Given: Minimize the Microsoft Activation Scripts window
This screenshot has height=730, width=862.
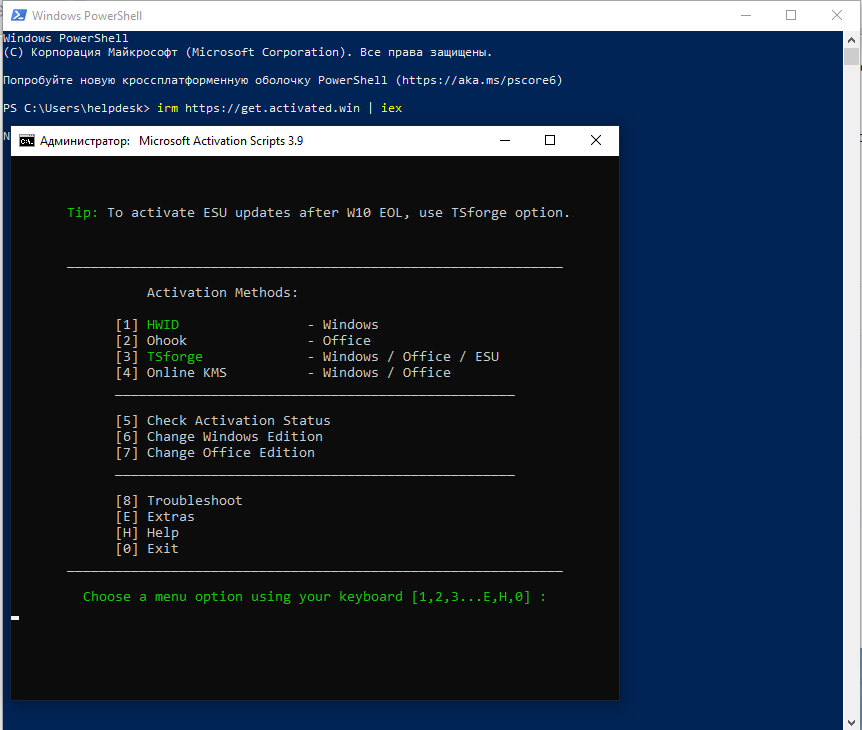Looking at the screenshot, I should [x=505, y=141].
